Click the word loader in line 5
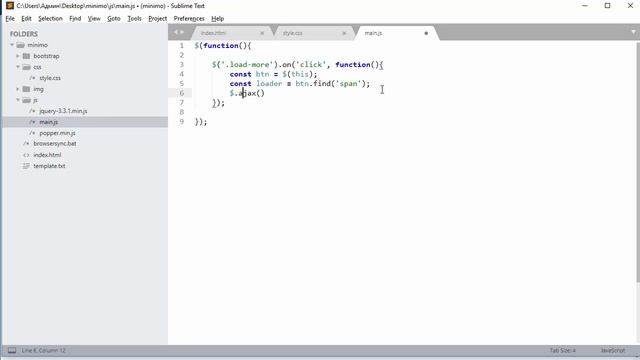640x360 pixels. (x=269, y=84)
